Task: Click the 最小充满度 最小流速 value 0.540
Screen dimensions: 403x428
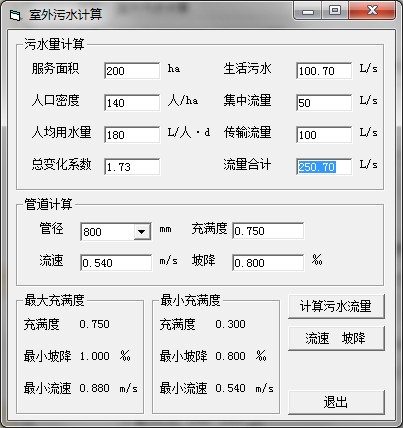Action: [231, 388]
